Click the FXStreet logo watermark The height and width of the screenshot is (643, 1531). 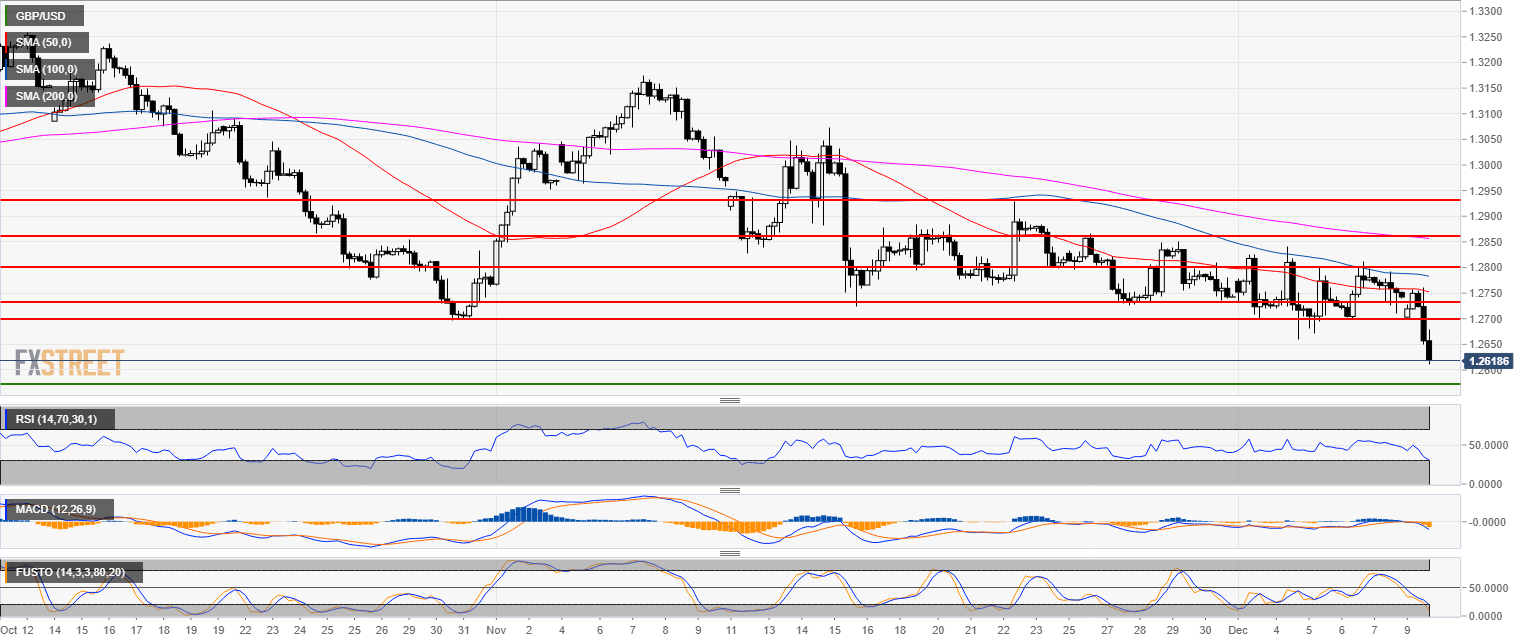click(70, 361)
